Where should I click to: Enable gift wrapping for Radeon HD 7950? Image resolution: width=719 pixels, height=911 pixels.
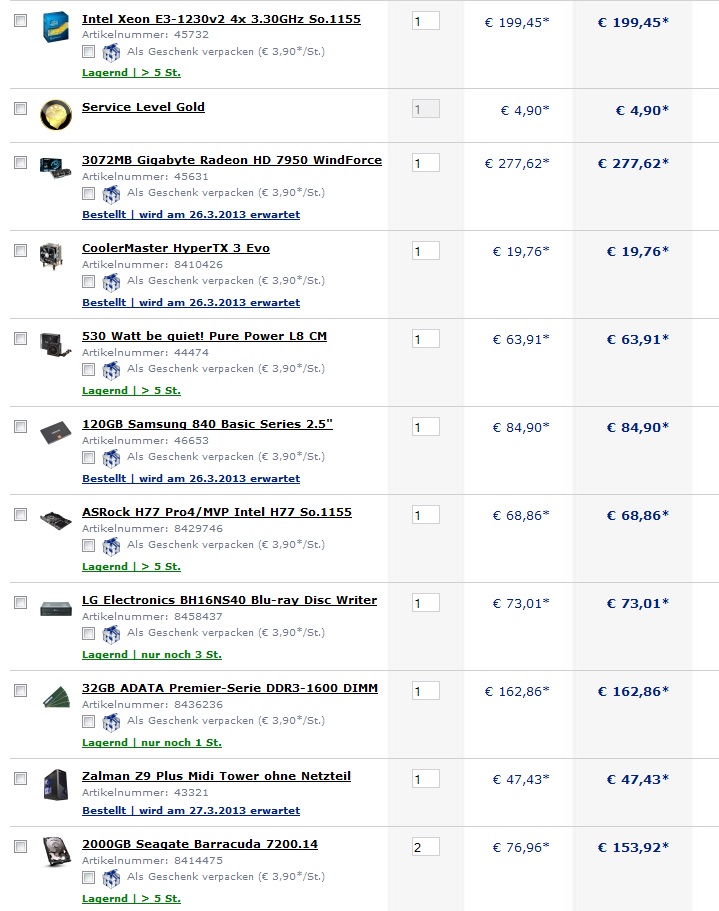(x=88, y=193)
